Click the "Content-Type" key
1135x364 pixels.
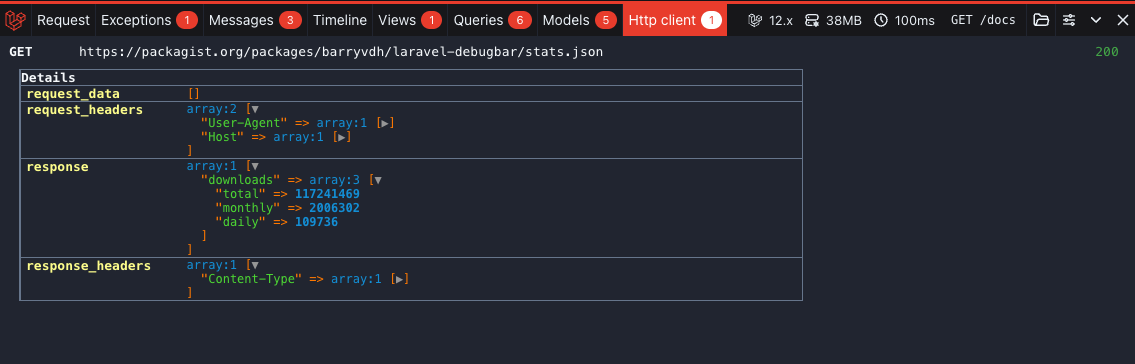coord(251,279)
